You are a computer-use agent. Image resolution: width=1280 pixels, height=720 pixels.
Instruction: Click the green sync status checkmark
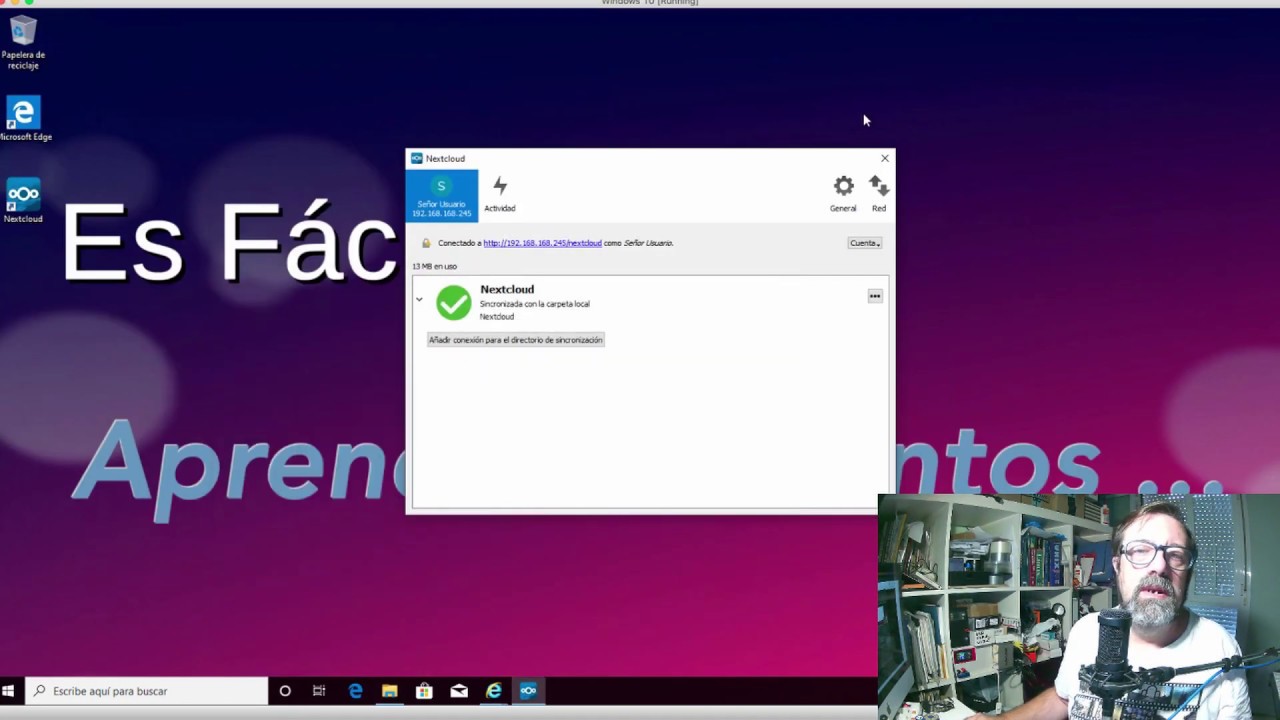453,303
